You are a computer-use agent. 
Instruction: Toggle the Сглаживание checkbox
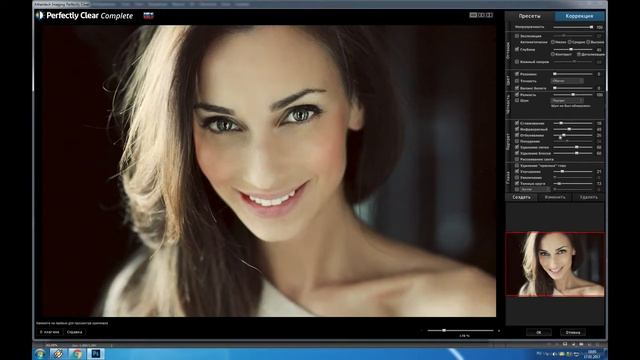[517, 123]
